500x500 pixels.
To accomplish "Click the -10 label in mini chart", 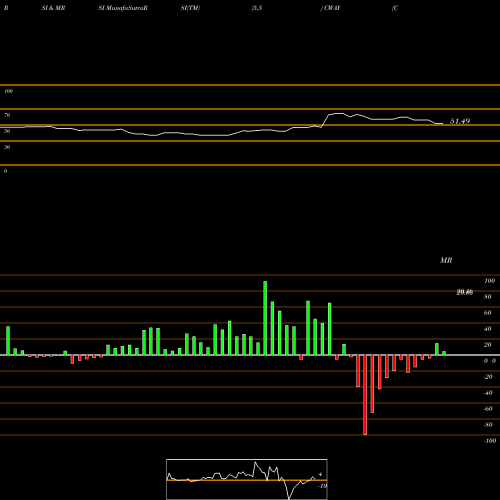I will click(322, 486).
